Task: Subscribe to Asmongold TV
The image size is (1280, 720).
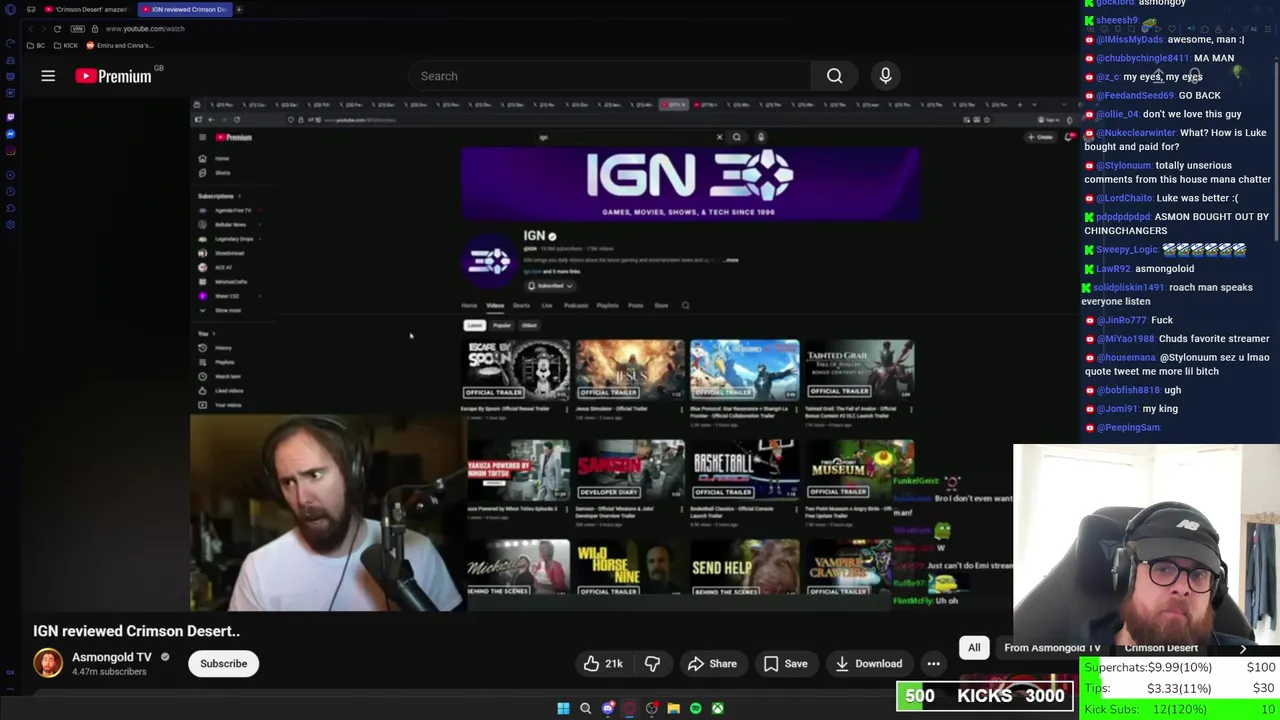Action: pos(223,664)
